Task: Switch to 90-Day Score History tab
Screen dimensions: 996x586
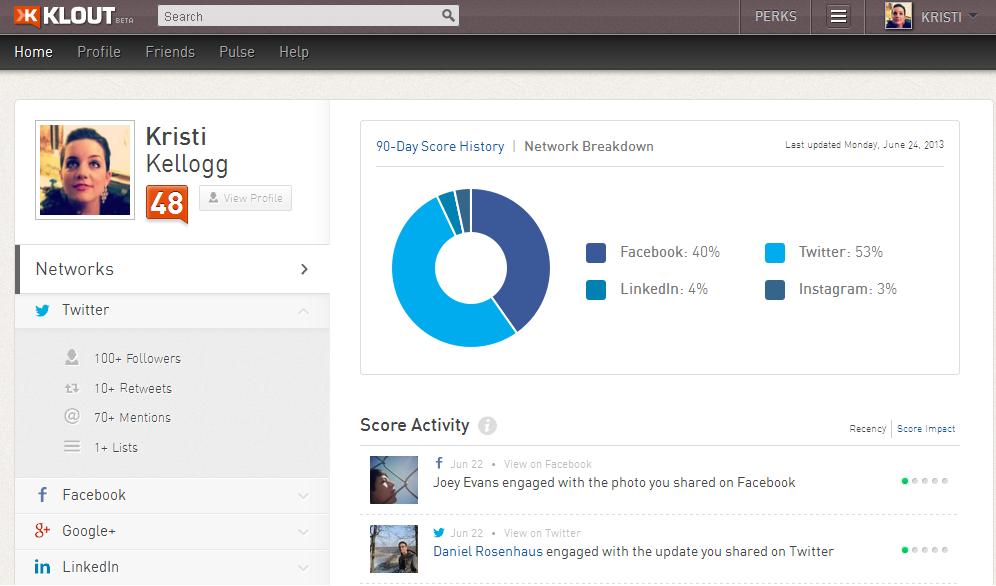Action: pos(440,147)
